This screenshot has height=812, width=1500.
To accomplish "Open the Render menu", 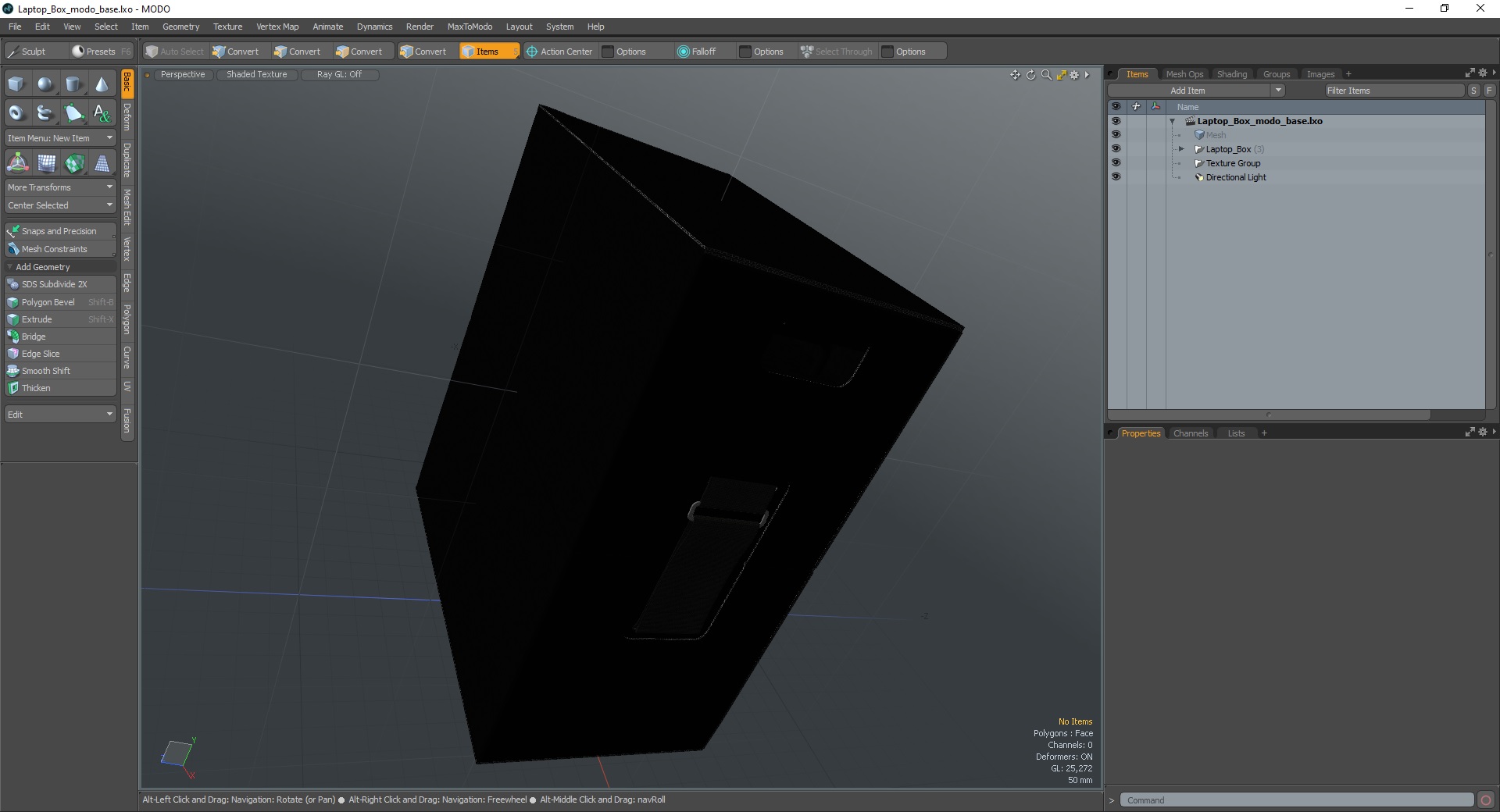I will tap(420, 27).
